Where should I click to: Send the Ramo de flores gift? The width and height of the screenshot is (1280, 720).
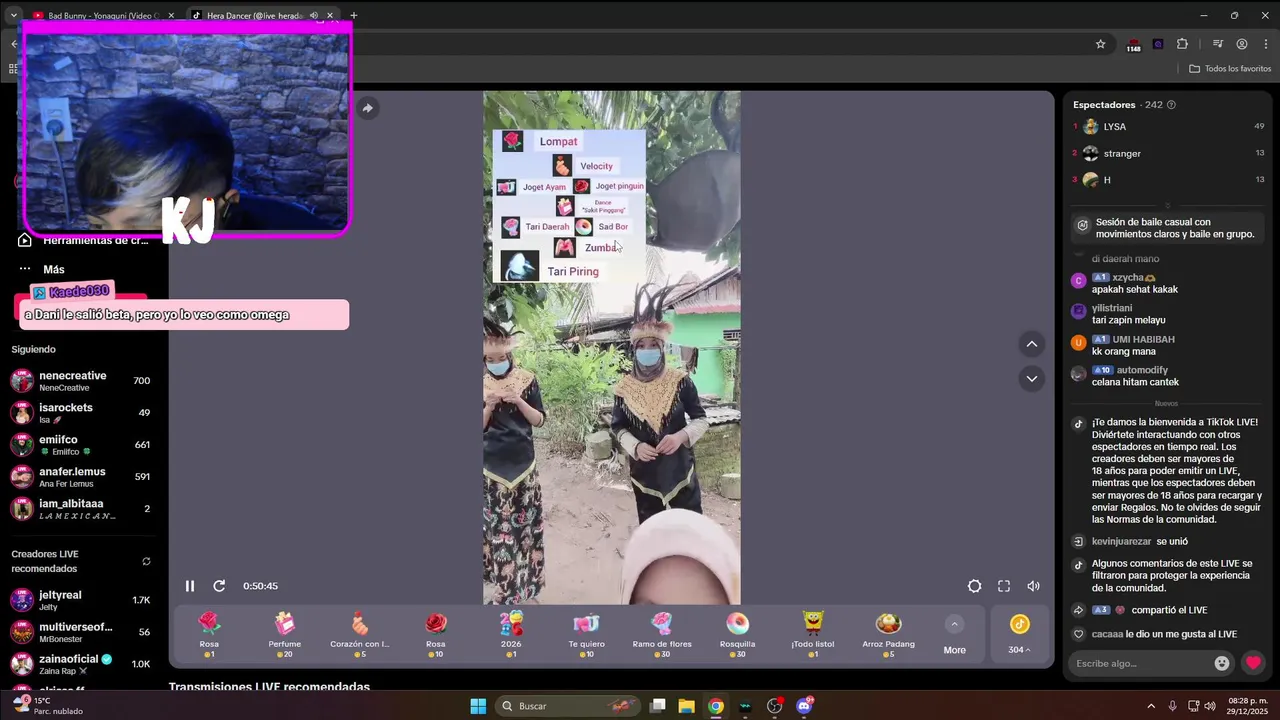[x=662, y=634]
